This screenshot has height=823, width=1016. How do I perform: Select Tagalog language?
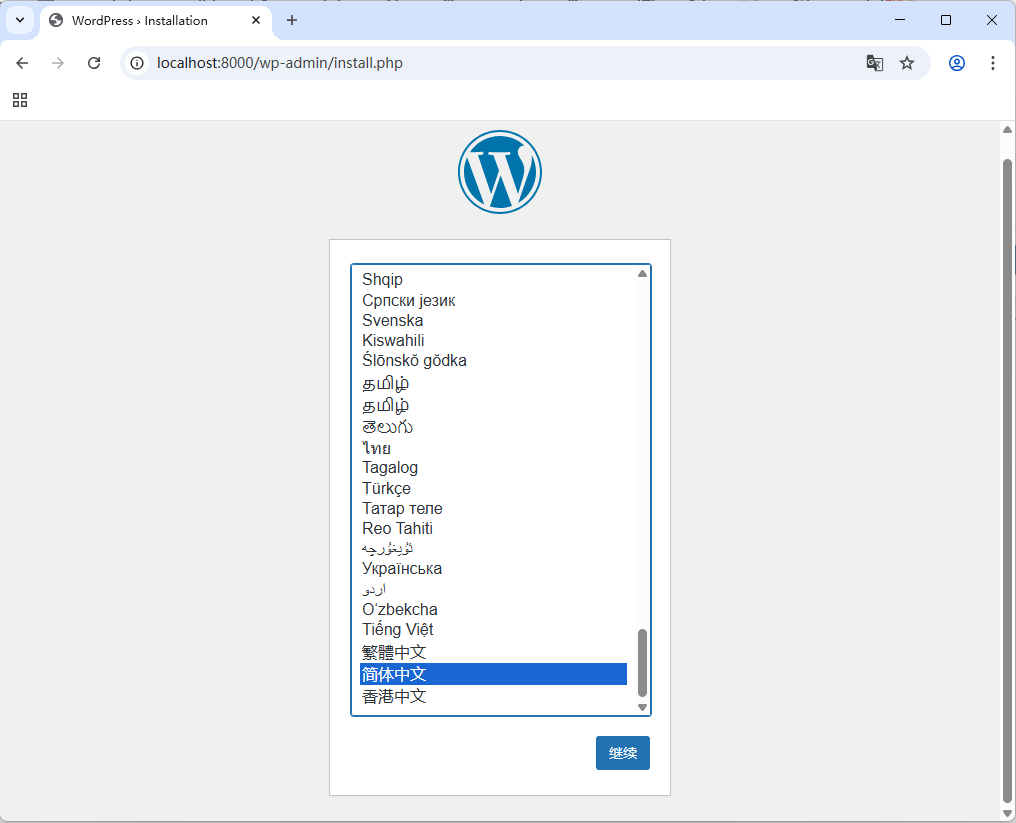pyautogui.click(x=493, y=468)
